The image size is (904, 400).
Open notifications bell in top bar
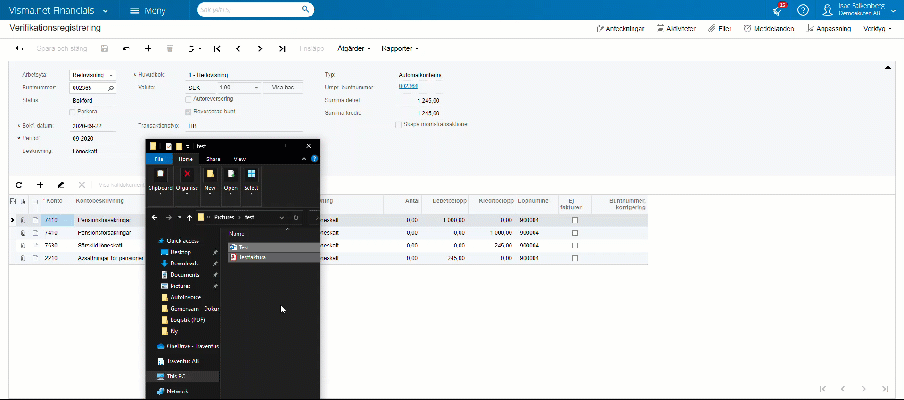tap(777, 10)
